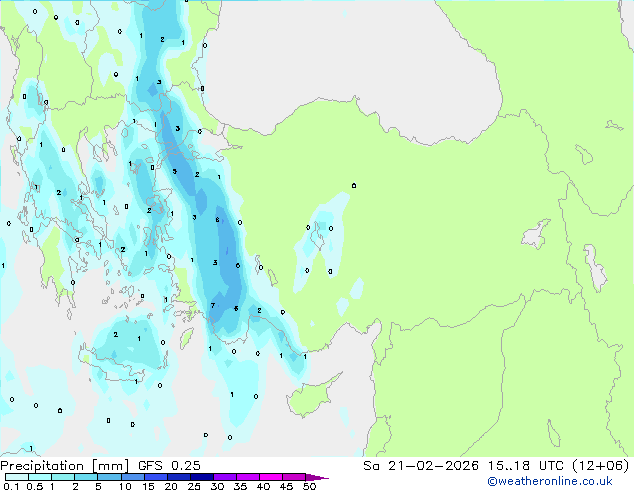
Task: Click the '30' legend scale label
Action: point(217,486)
